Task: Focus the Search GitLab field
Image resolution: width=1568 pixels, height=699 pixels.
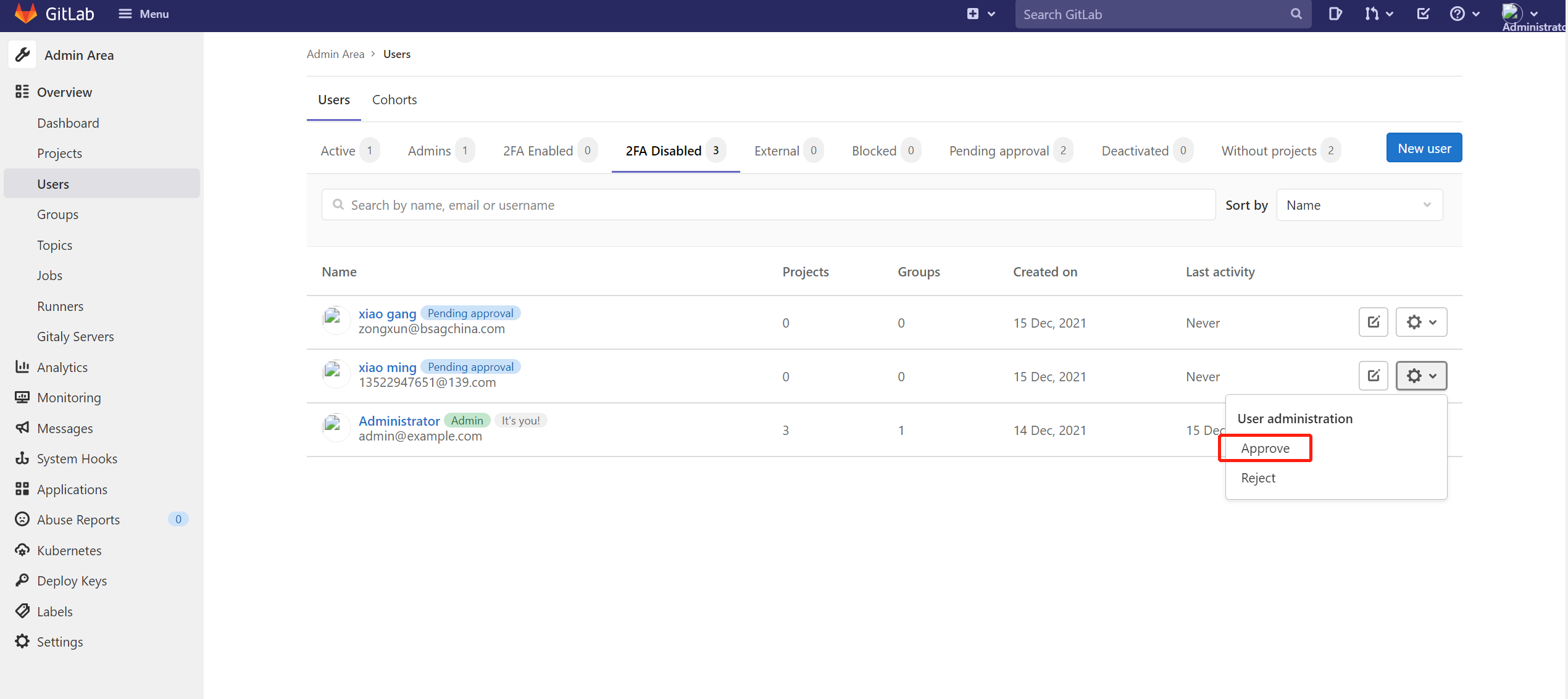Action: point(1163,14)
